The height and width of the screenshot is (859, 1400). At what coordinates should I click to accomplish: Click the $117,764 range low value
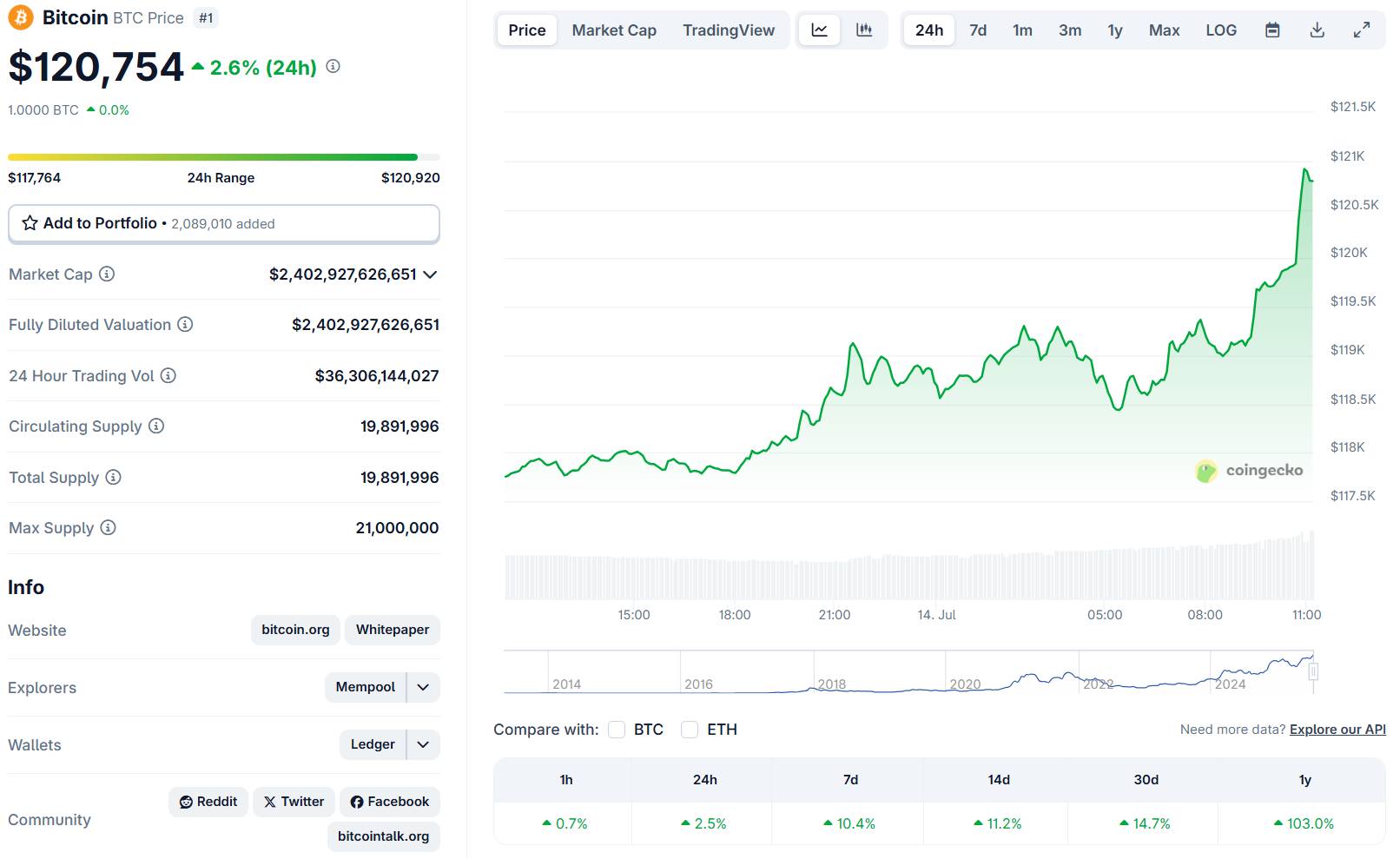pos(35,178)
